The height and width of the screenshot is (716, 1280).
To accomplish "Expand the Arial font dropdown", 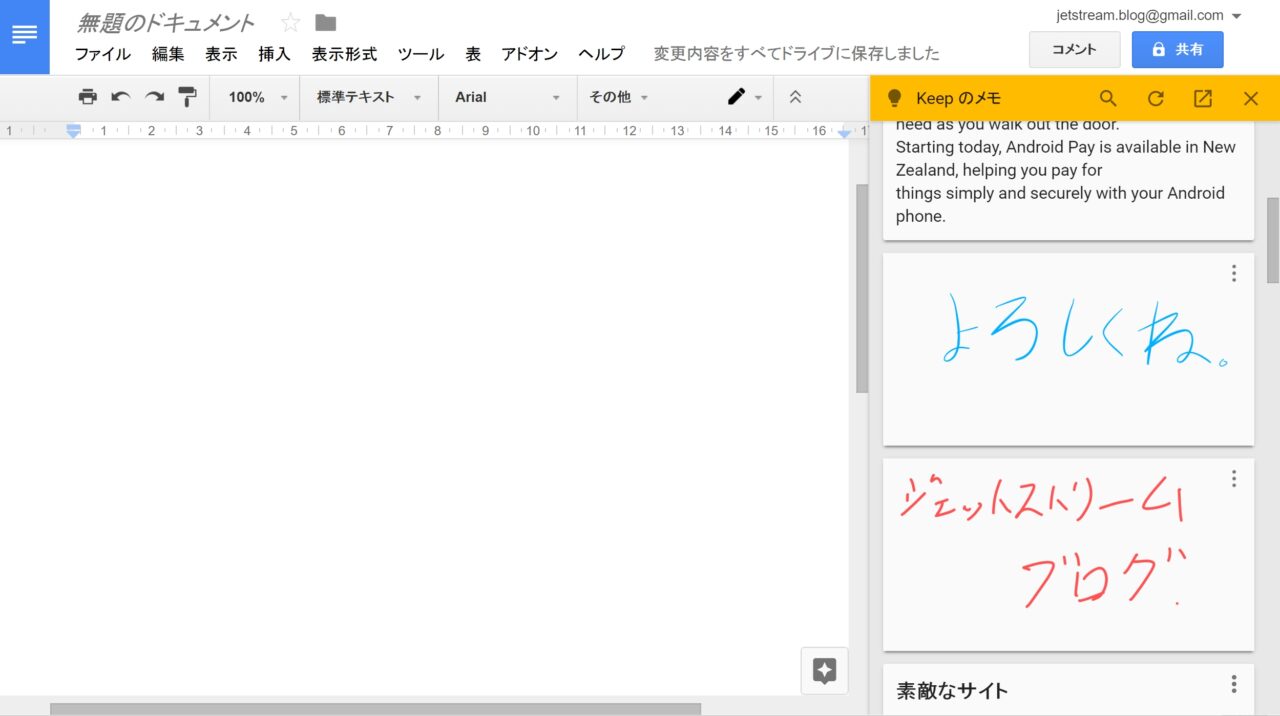I will click(507, 97).
